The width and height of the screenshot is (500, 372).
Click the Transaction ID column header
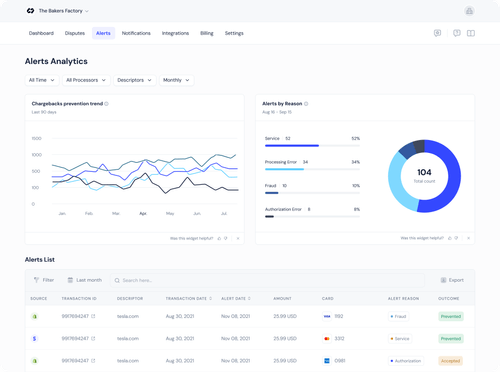click(x=79, y=298)
